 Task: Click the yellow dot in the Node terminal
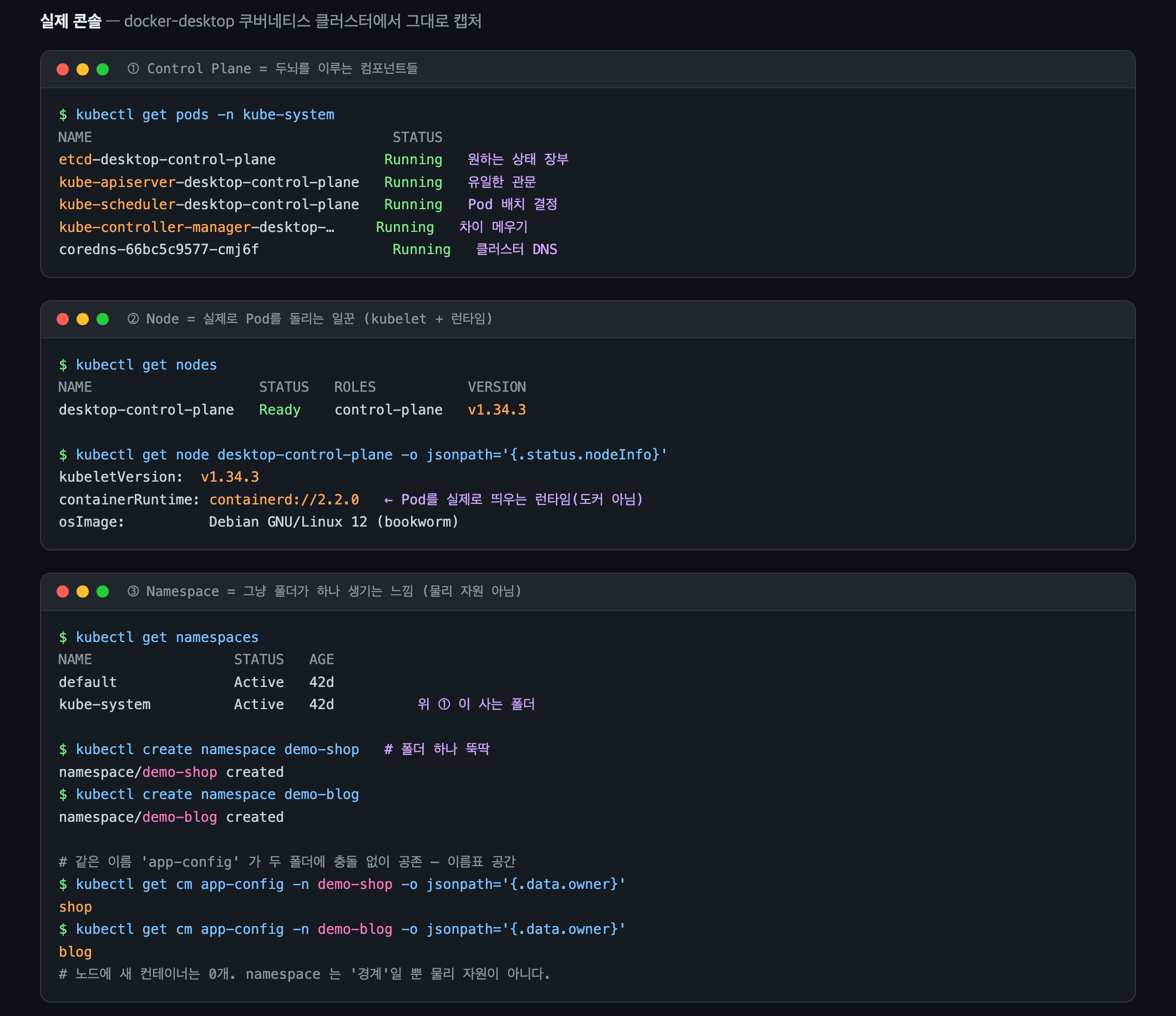pos(83,319)
